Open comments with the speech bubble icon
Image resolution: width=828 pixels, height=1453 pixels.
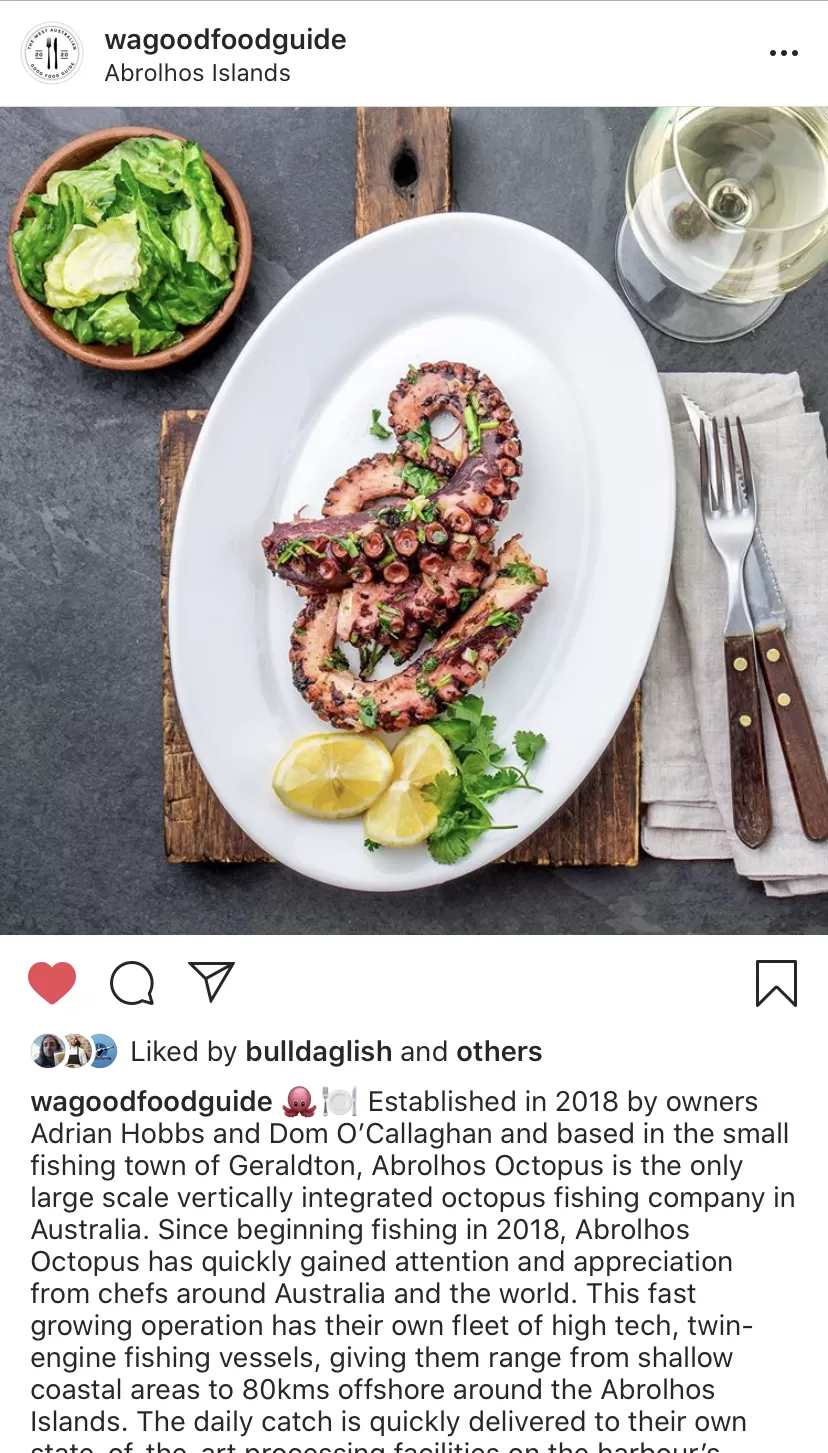click(132, 983)
